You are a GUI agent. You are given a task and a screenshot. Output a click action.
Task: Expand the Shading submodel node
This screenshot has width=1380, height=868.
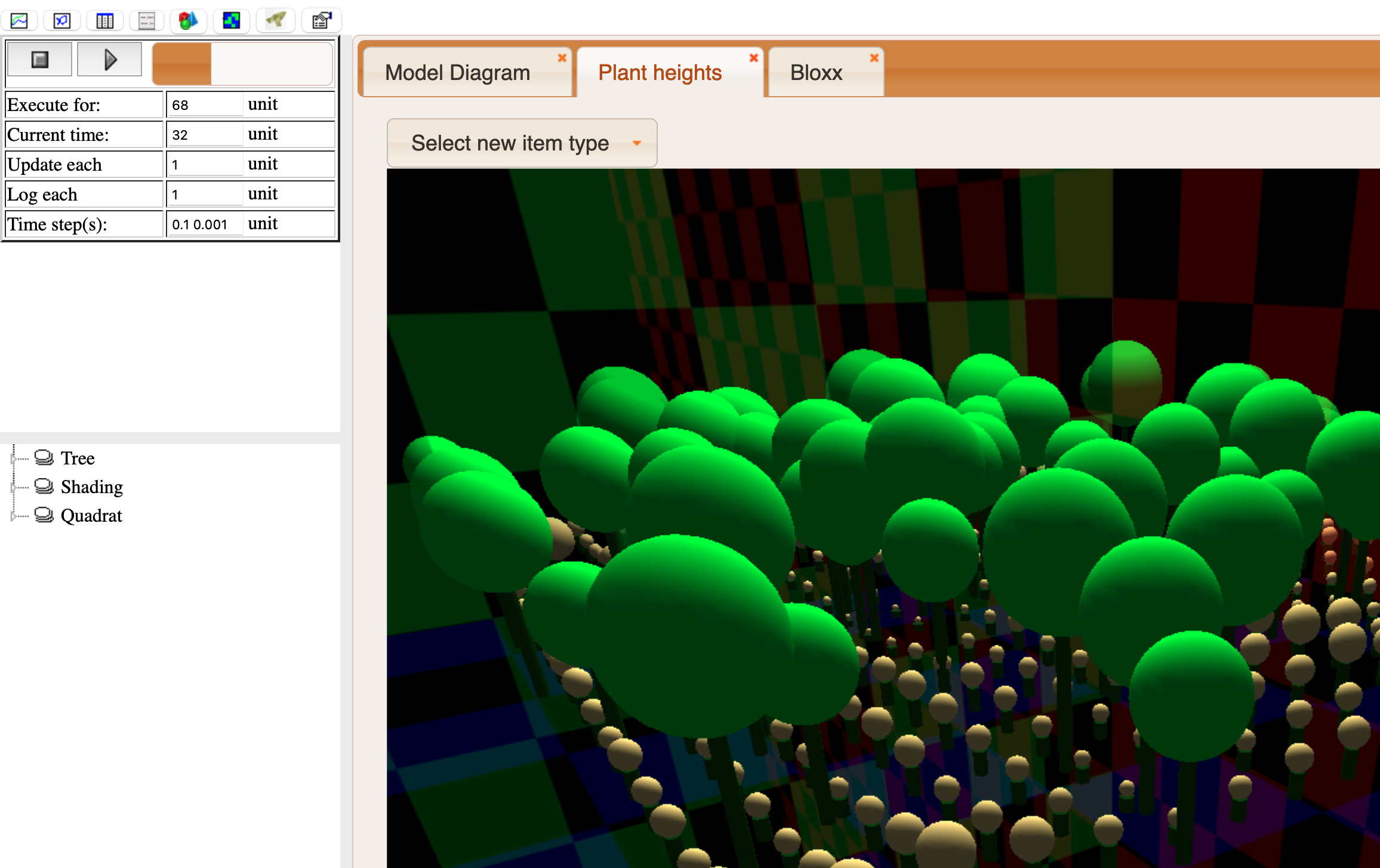(x=14, y=487)
